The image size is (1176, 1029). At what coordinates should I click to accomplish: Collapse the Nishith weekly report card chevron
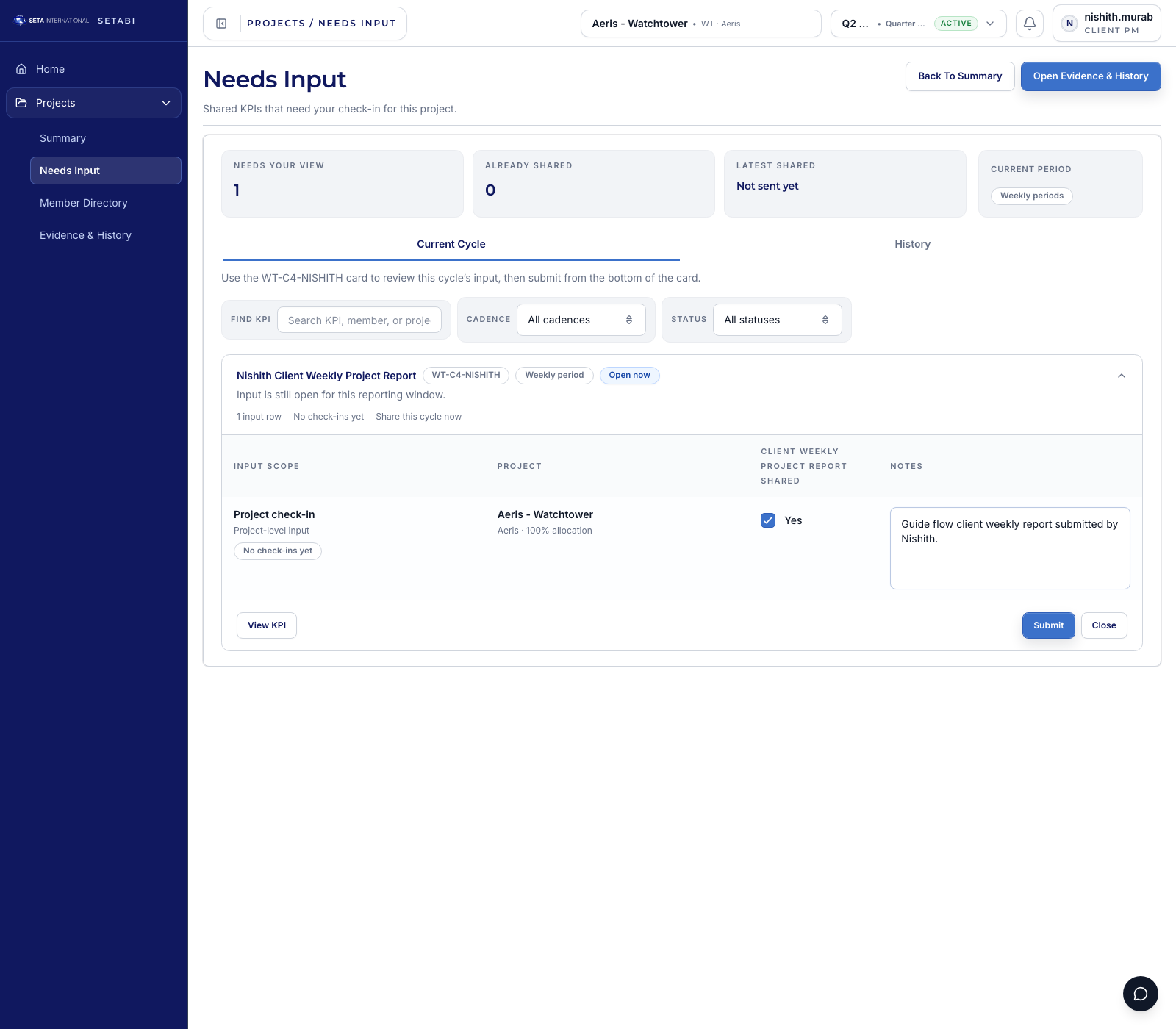(1122, 376)
